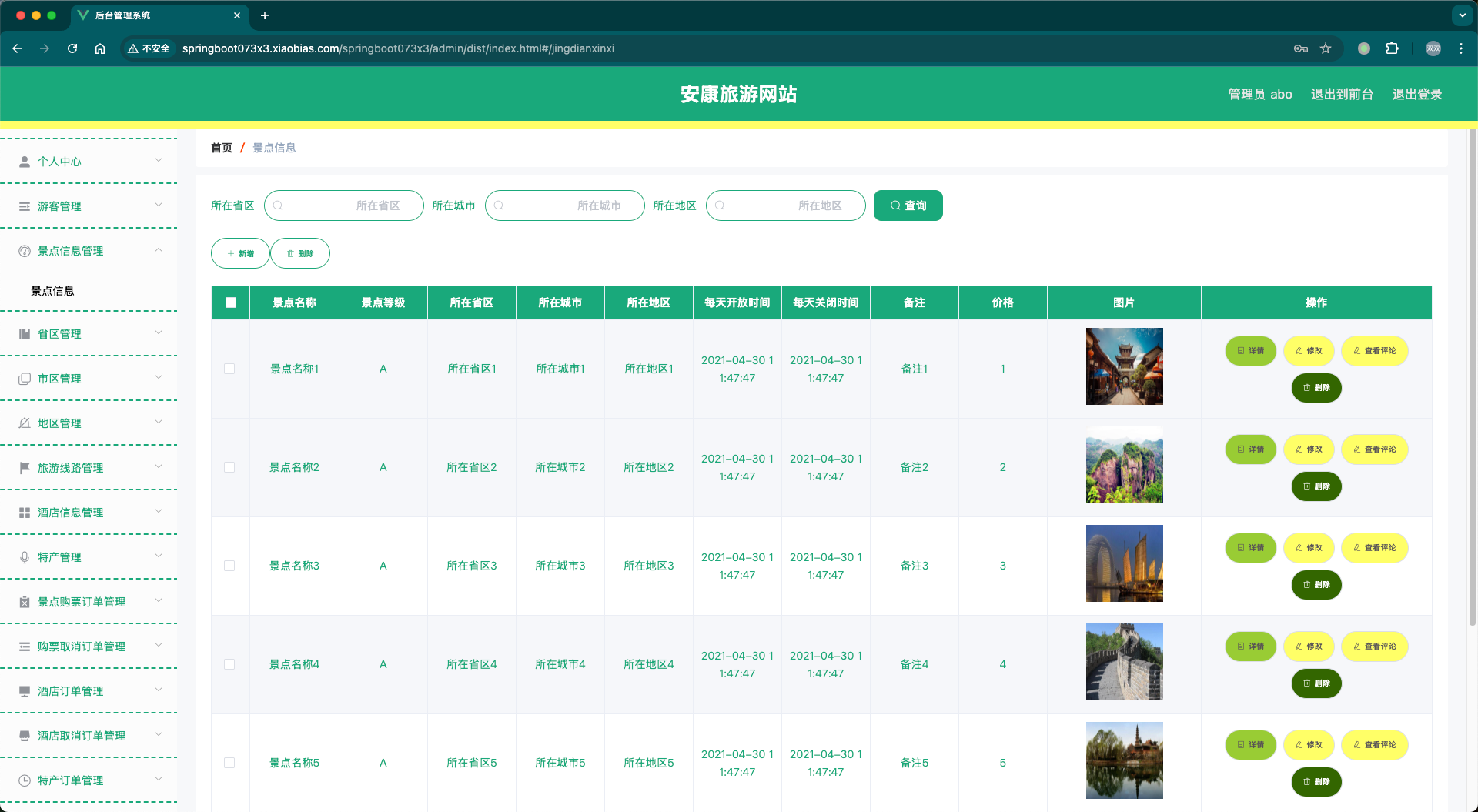This screenshot has width=1478, height=812.
Task: Click the 新增 add button
Action: 240,253
